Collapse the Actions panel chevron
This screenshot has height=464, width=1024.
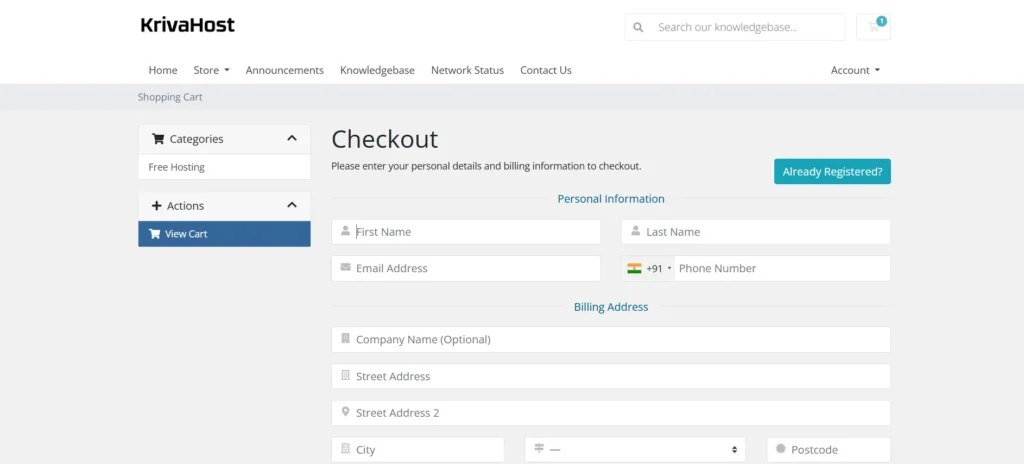tap(292, 205)
